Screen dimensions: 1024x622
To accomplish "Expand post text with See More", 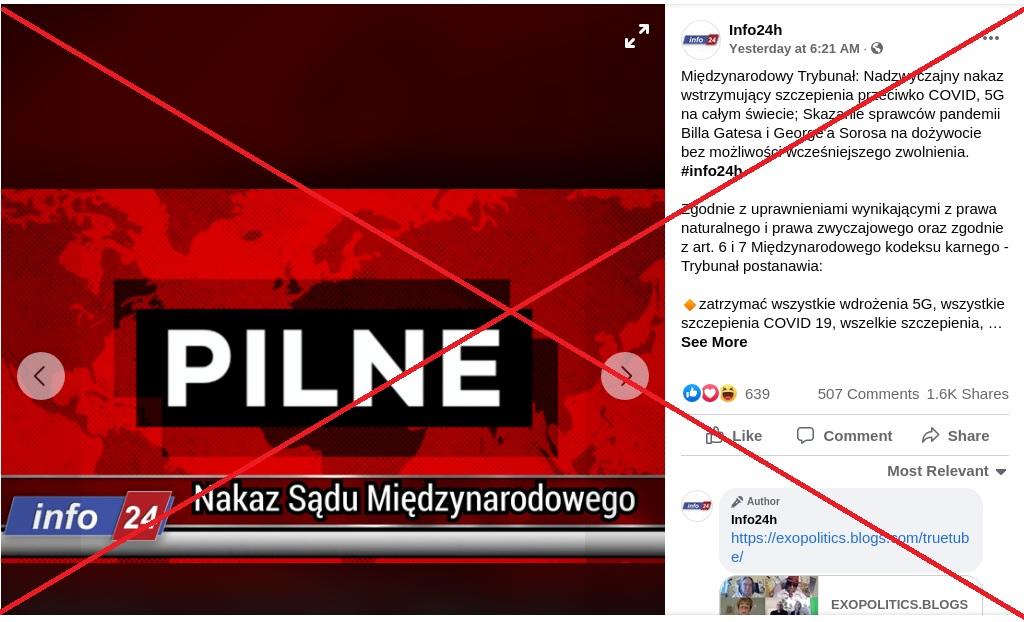I will coord(714,342).
